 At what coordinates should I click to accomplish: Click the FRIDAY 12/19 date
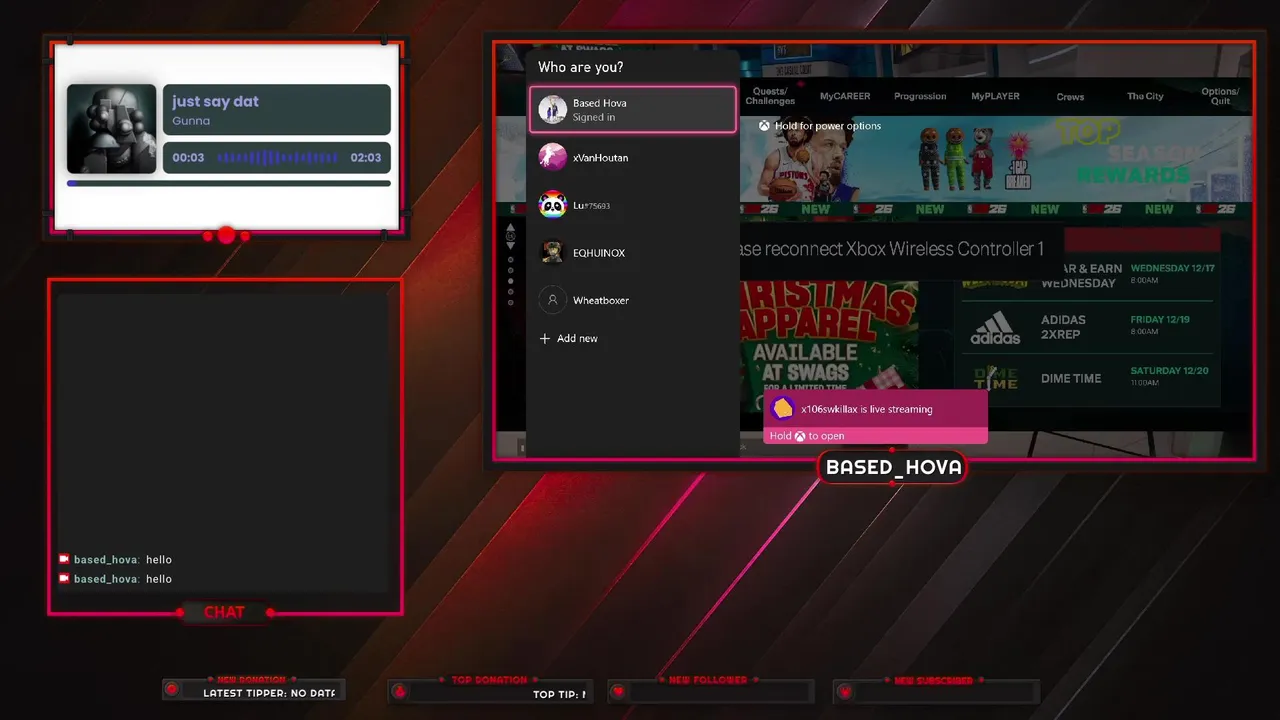pos(1160,320)
